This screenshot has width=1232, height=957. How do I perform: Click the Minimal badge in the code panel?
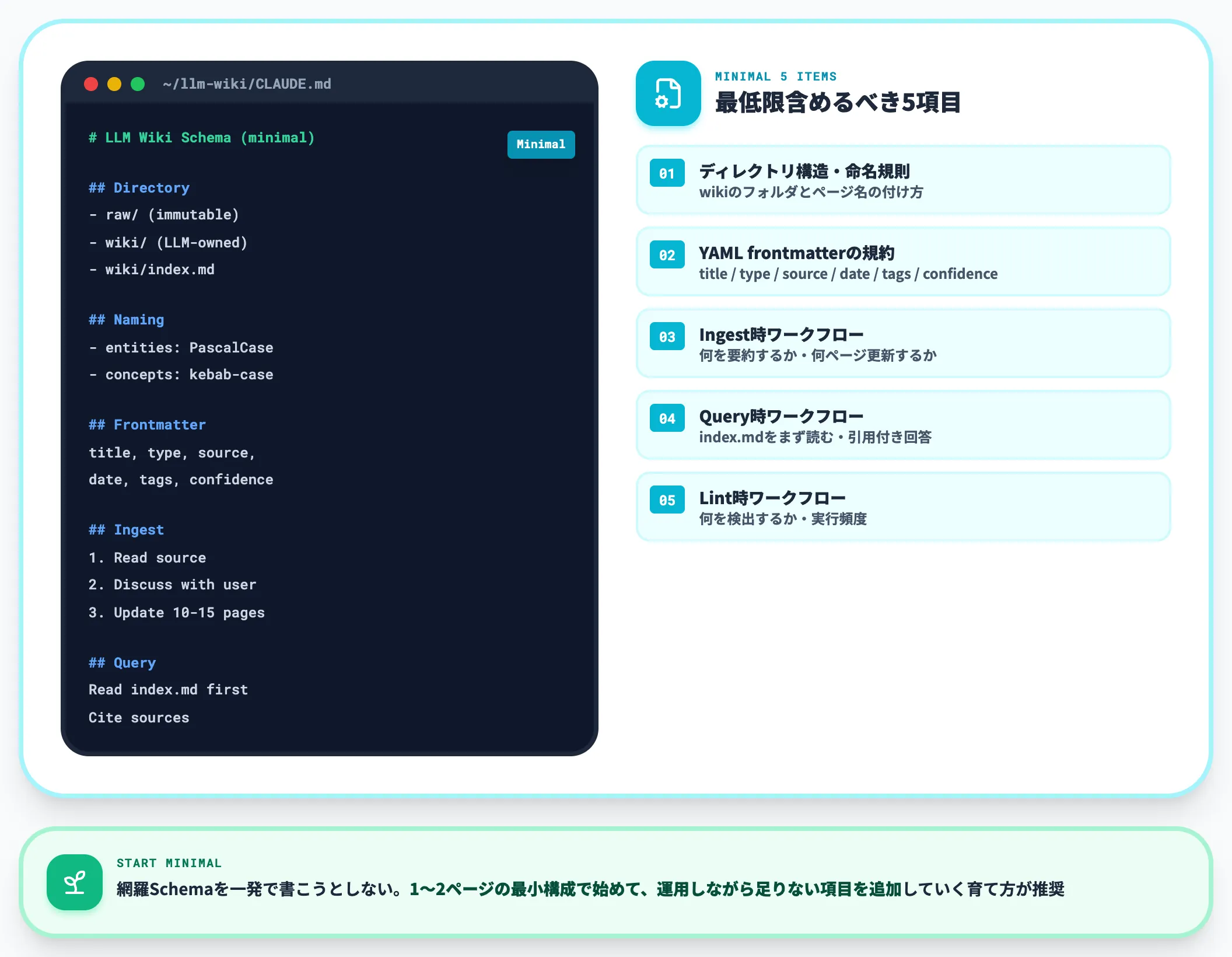pos(541,144)
